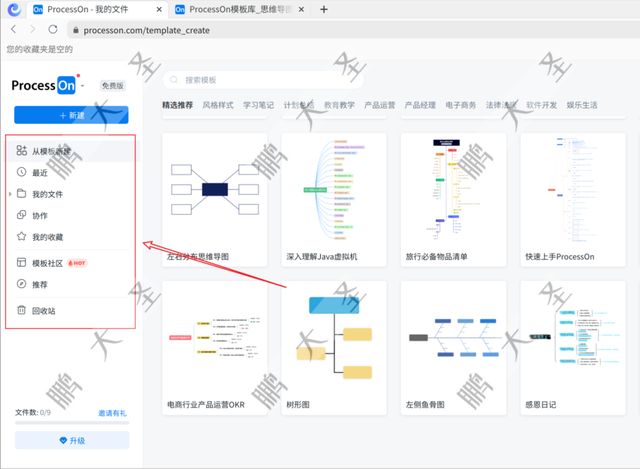Open the 快速上手ProcessOn template thumbnail
This screenshot has width=640, height=469.
[x=573, y=190]
